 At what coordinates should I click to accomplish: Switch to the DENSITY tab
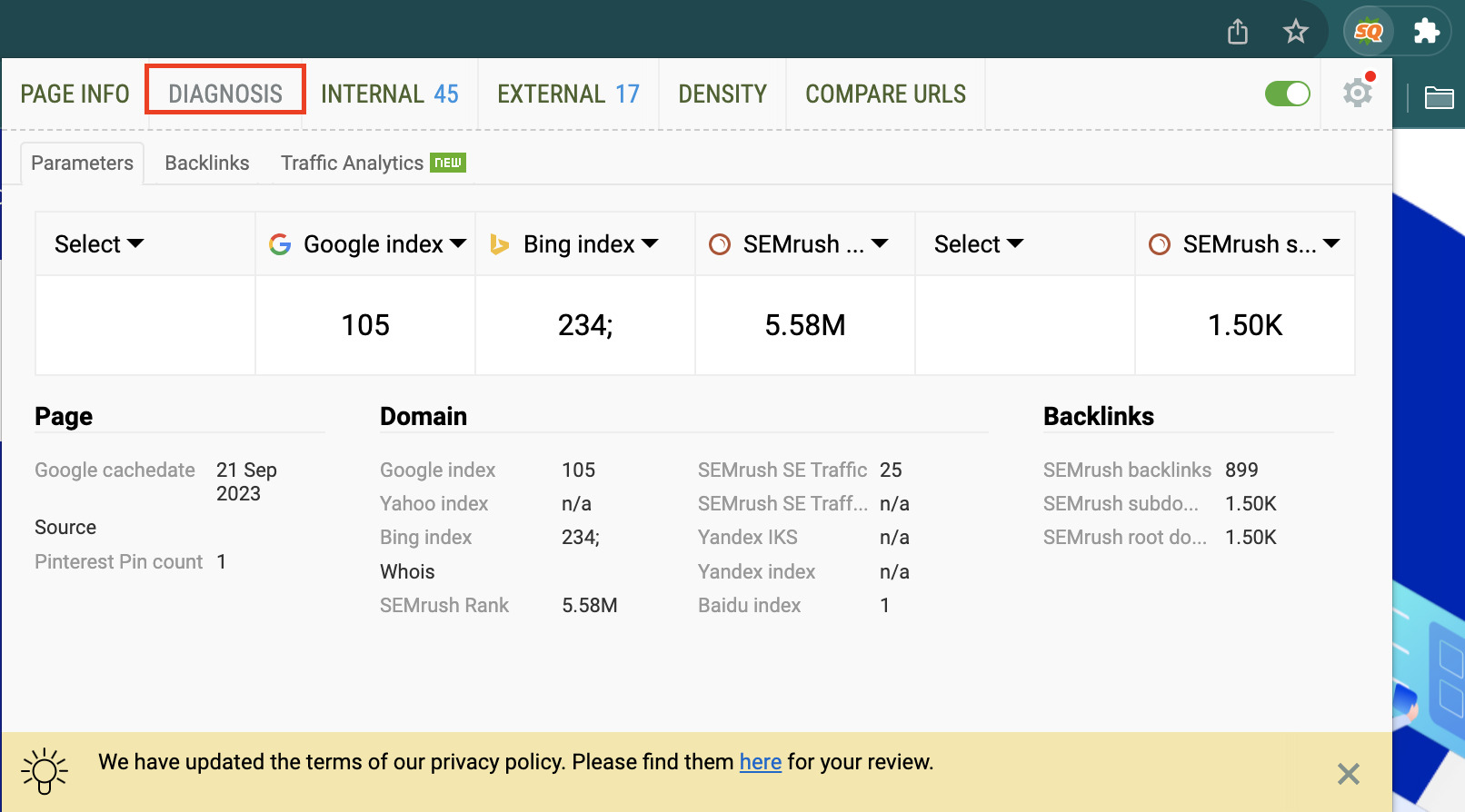[723, 94]
